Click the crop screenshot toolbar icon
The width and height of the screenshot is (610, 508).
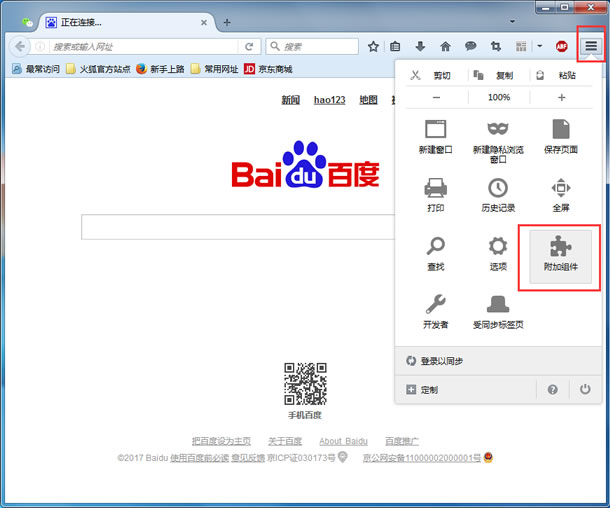coord(496,47)
